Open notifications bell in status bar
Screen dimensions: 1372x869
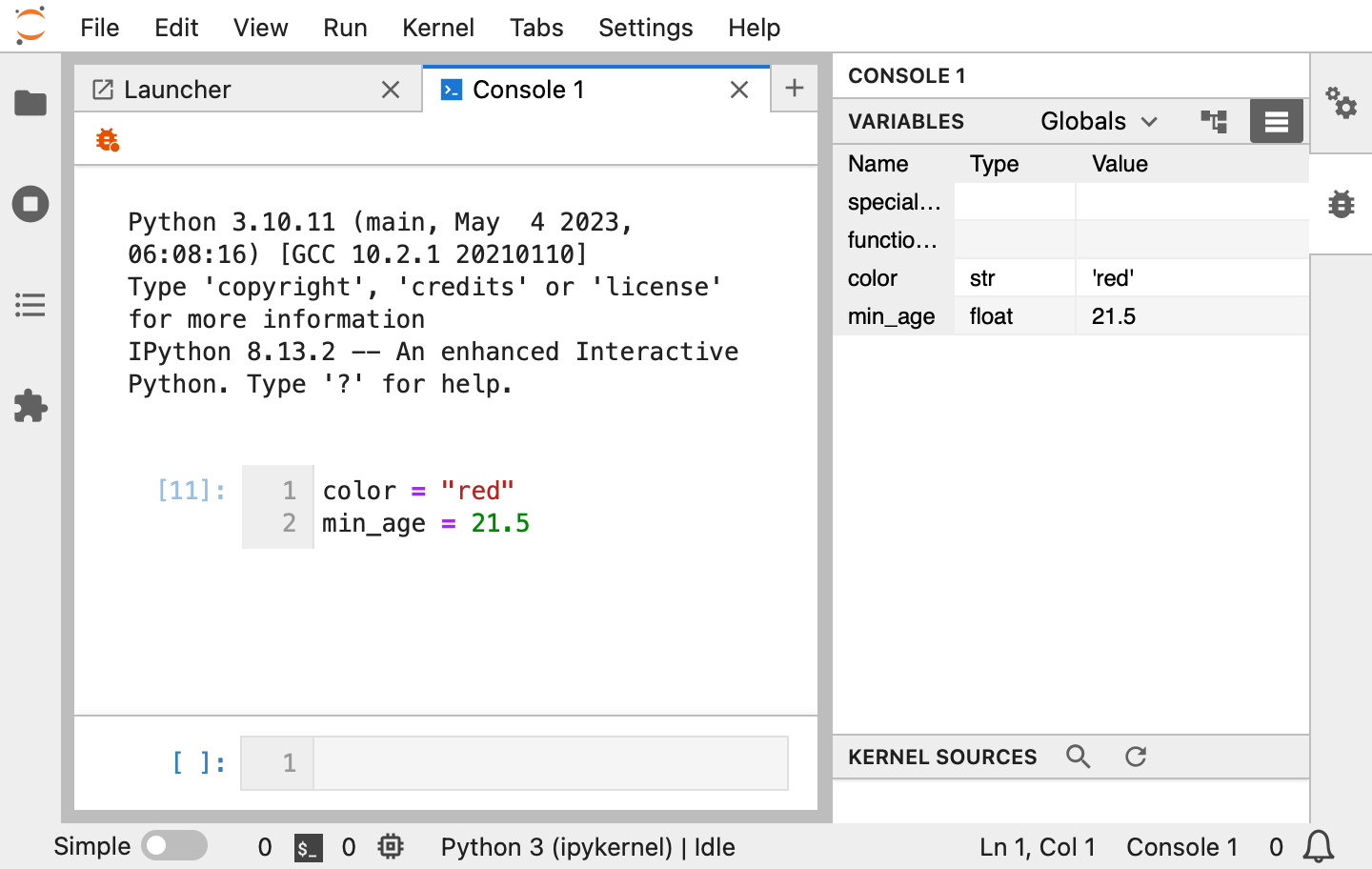click(1319, 846)
